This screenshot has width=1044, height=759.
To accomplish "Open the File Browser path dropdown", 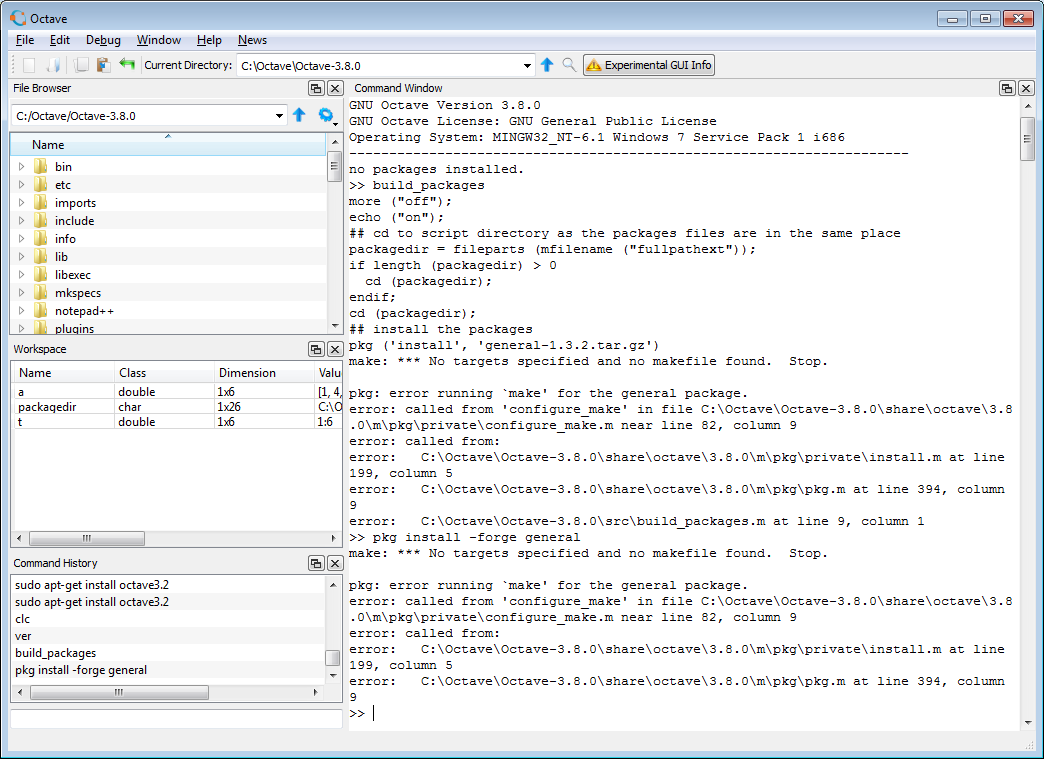I will coord(280,116).
